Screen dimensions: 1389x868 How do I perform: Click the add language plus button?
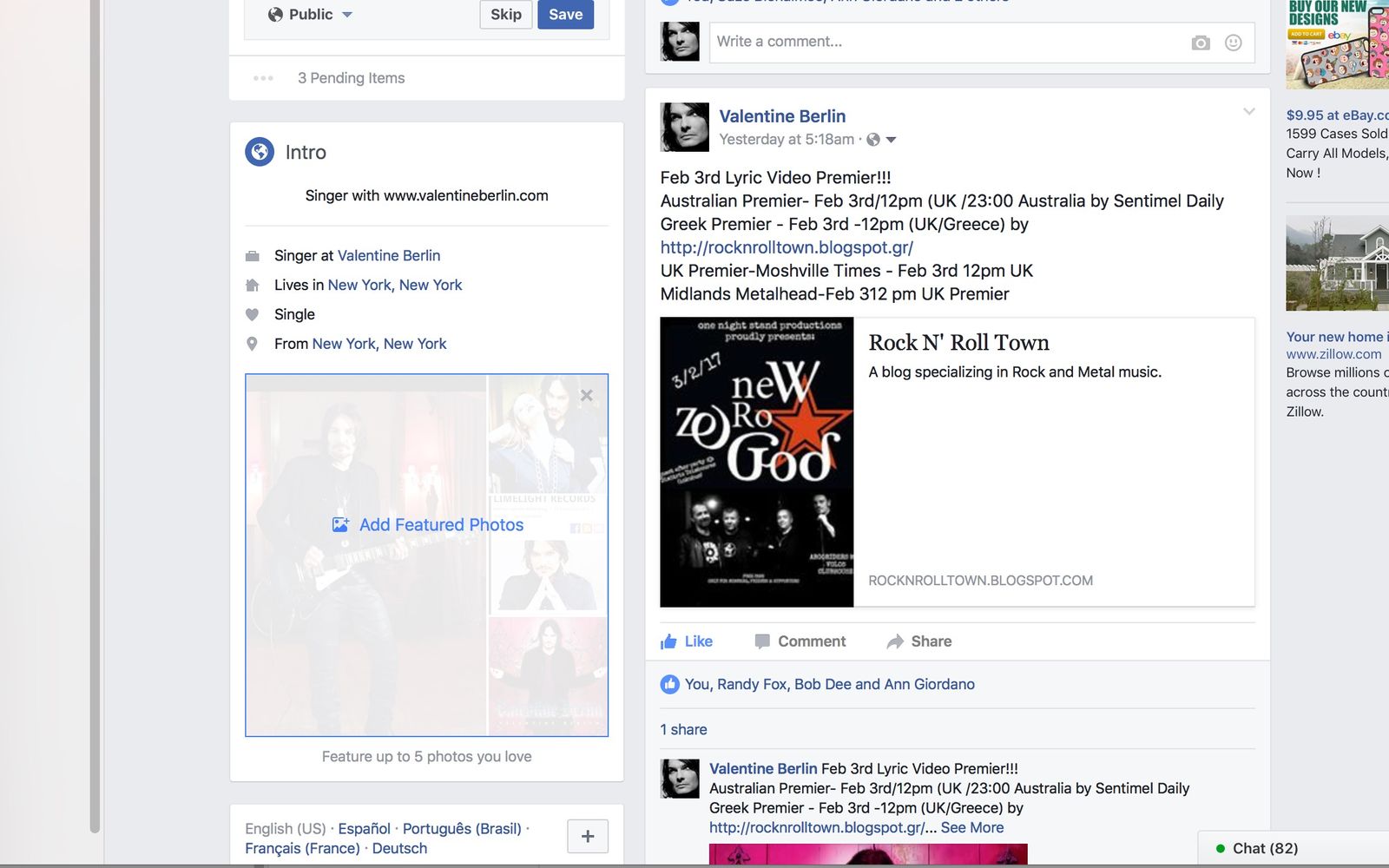tap(588, 836)
